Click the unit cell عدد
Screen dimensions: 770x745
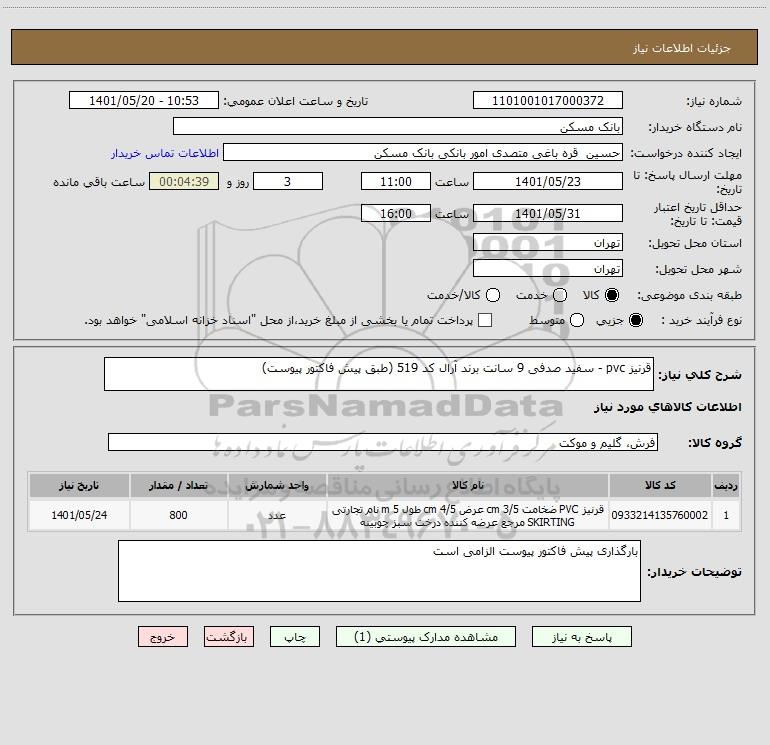click(277, 515)
